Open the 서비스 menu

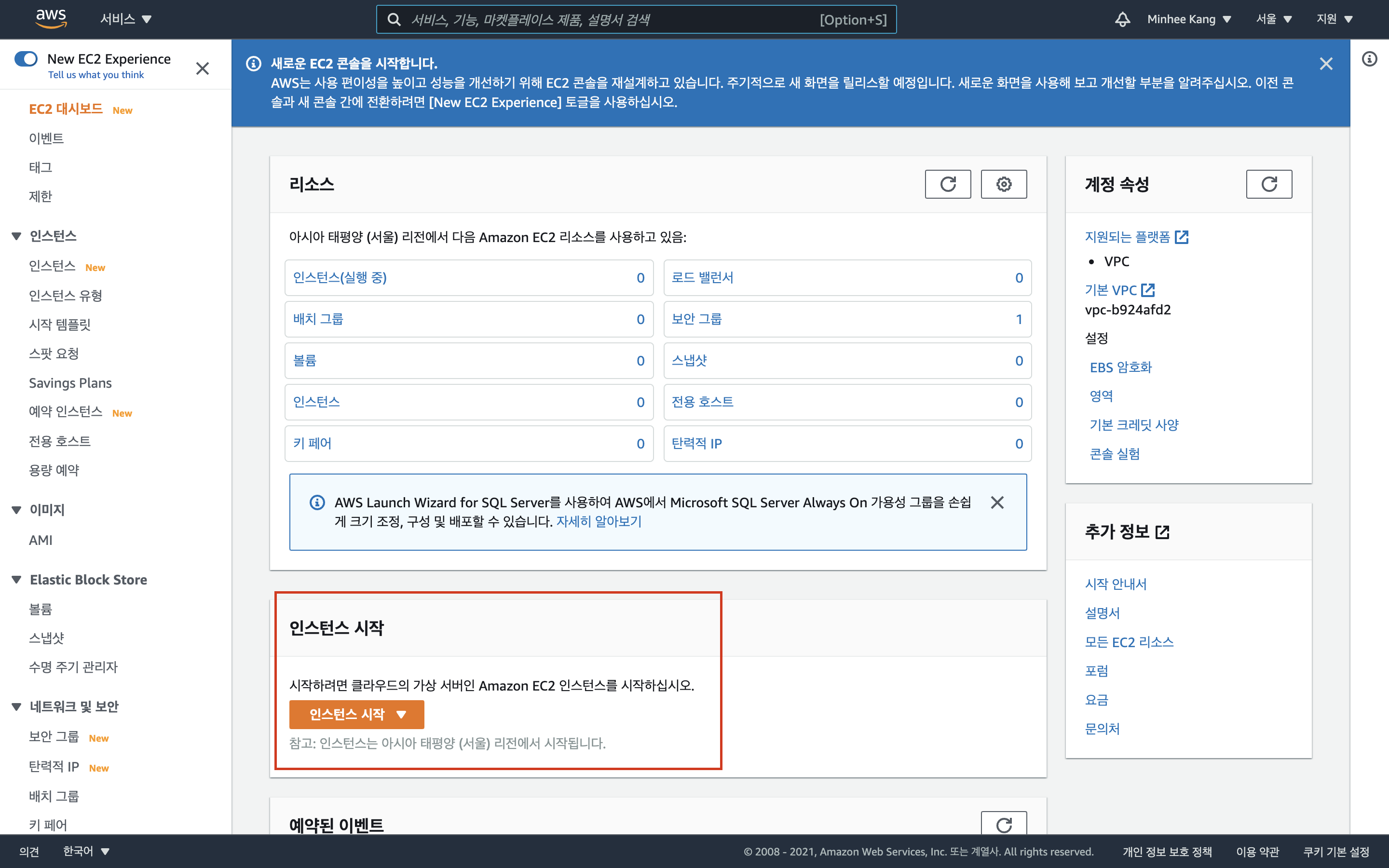126,19
